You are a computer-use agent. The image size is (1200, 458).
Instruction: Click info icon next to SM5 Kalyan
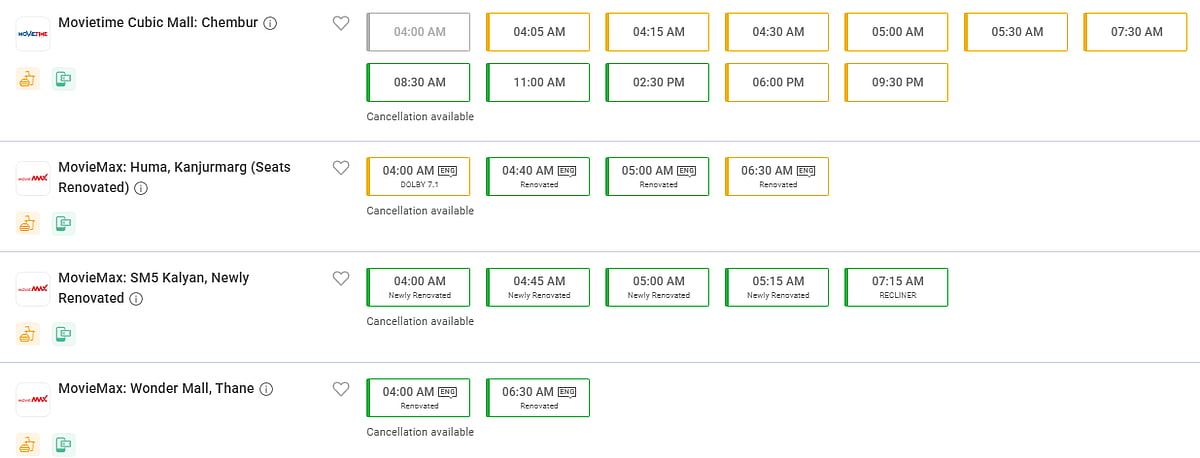(136, 299)
